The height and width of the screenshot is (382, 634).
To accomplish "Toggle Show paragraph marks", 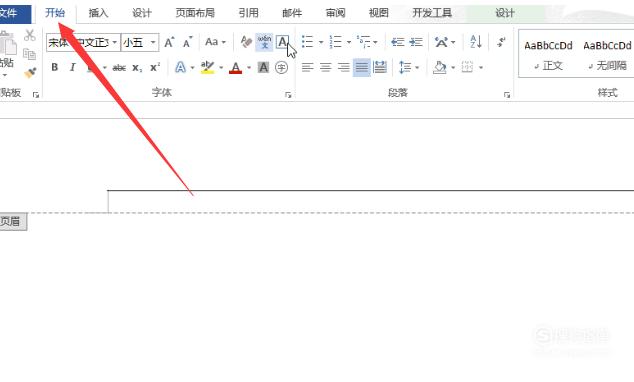I will [x=501, y=42].
